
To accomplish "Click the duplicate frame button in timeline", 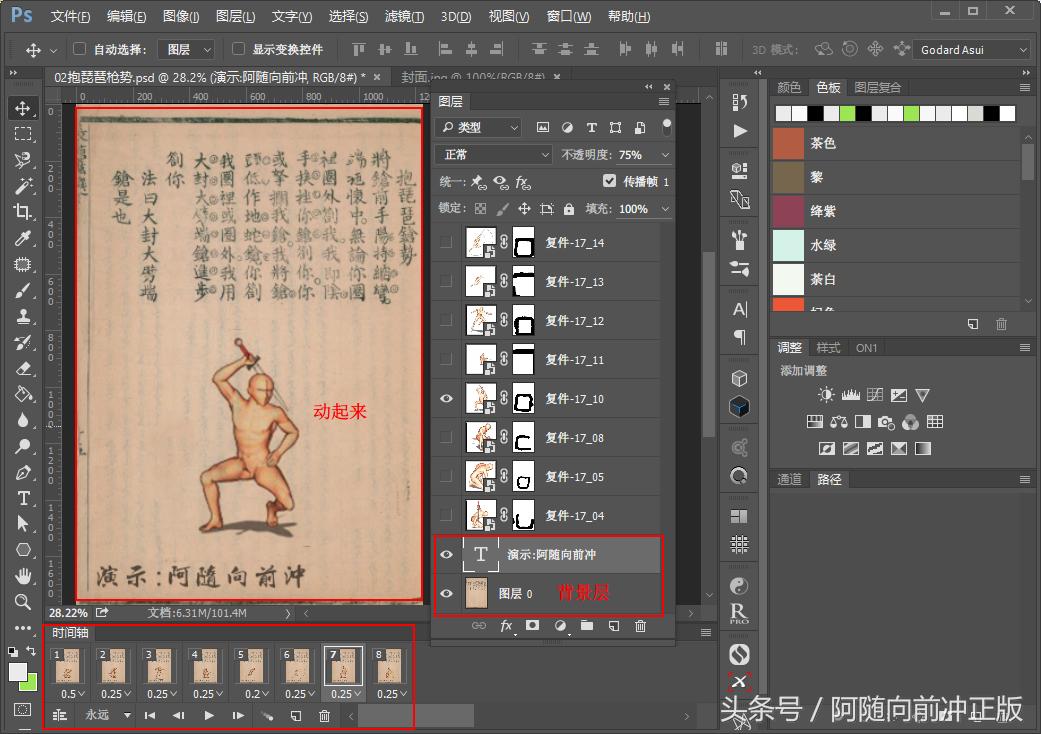I will (x=295, y=715).
